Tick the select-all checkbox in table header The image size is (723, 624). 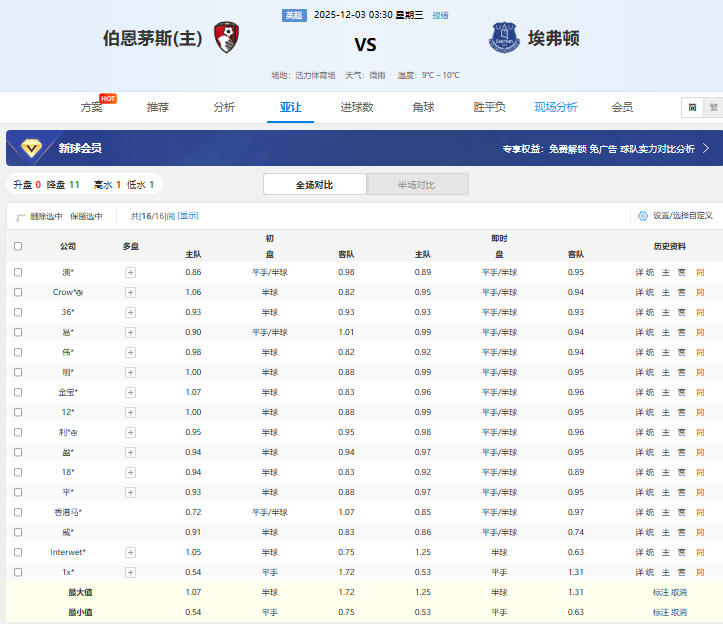(x=18, y=246)
